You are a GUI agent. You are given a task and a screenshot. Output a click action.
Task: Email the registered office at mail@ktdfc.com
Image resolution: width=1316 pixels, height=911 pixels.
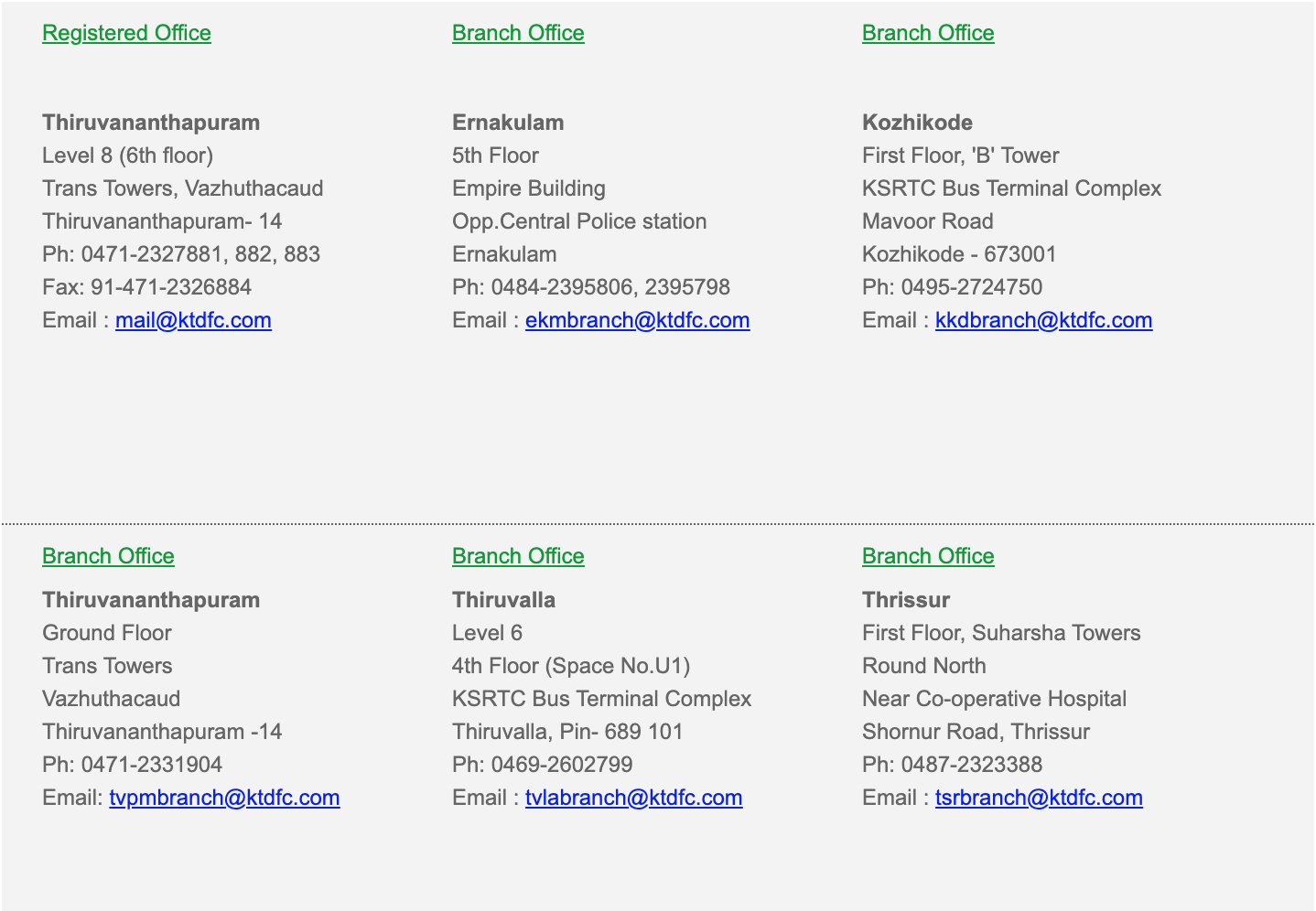click(193, 320)
